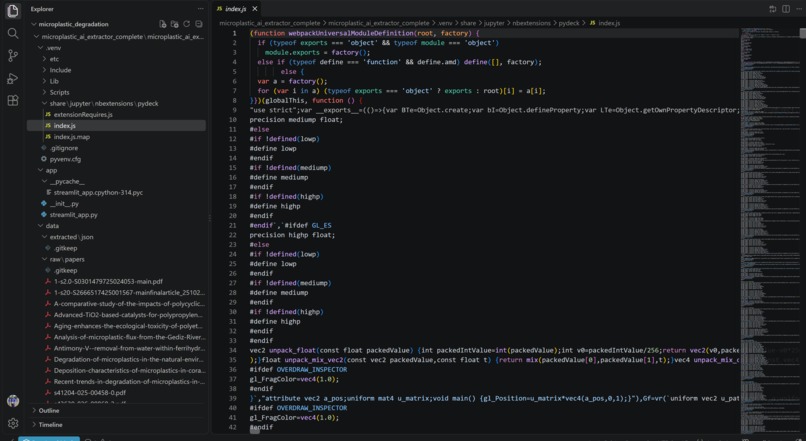The image size is (806, 441).
Task: Click the New Folder icon in Explorer
Action: tap(174, 24)
